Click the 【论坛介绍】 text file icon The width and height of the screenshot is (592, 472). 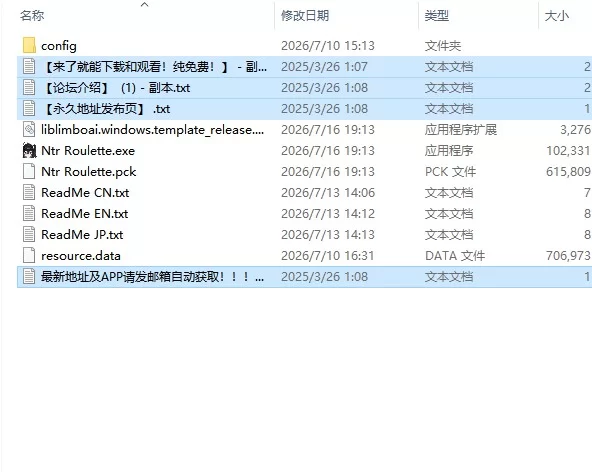pyautogui.click(x=29, y=88)
